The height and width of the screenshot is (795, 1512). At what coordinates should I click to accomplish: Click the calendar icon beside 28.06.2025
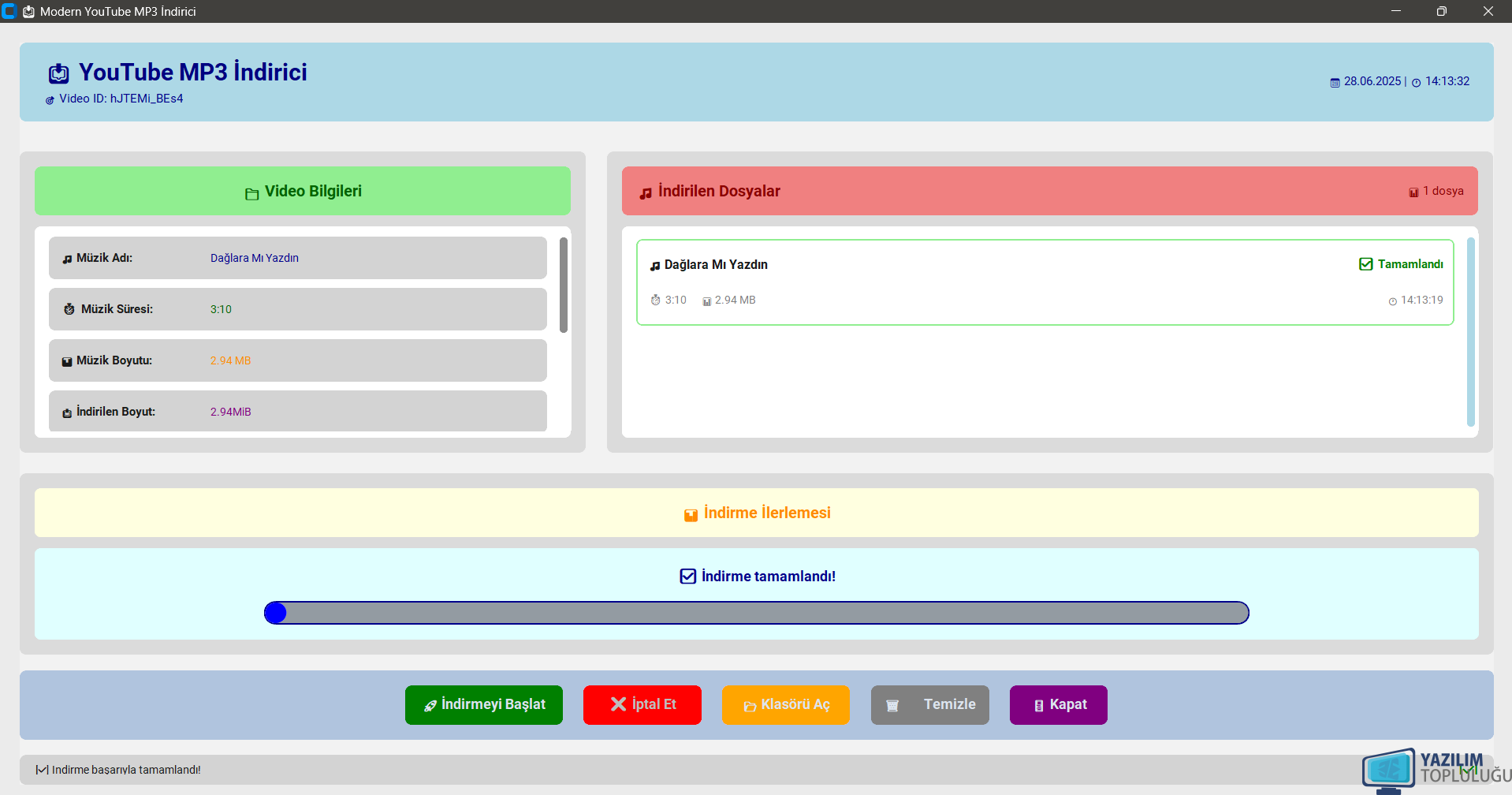pos(1335,83)
